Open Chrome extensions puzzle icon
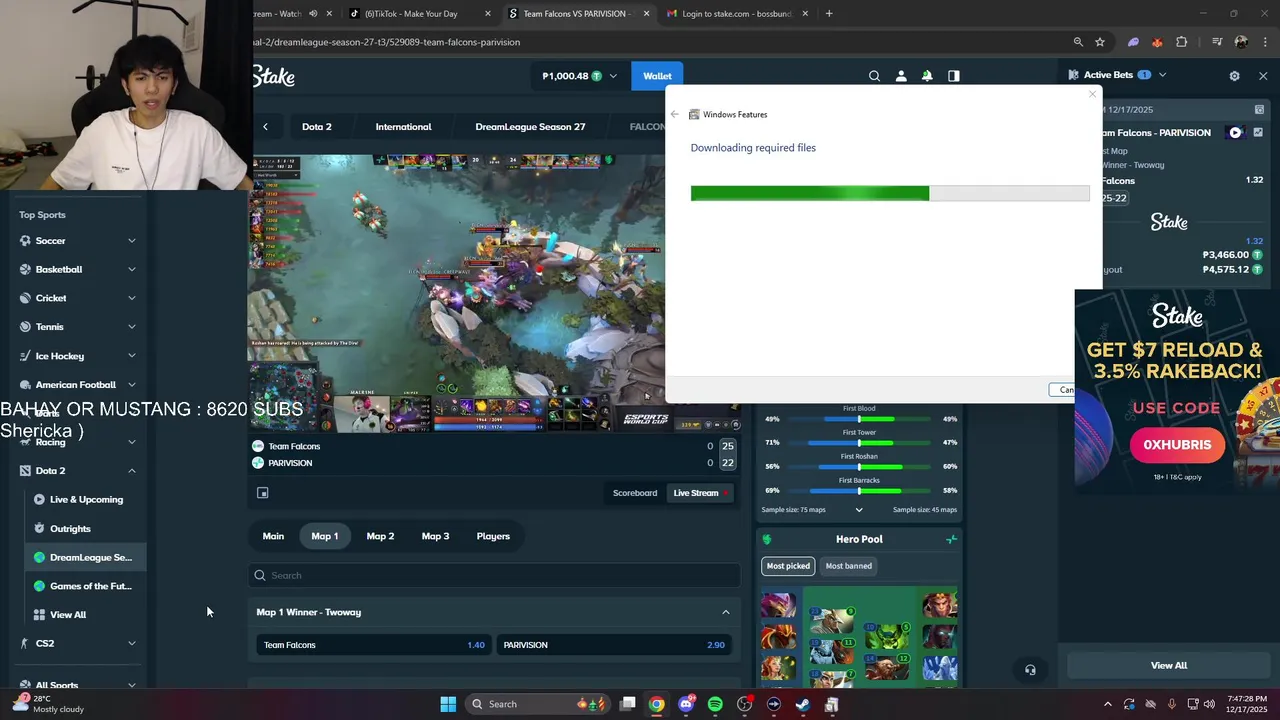Image resolution: width=1280 pixels, height=720 pixels. 1182,42
